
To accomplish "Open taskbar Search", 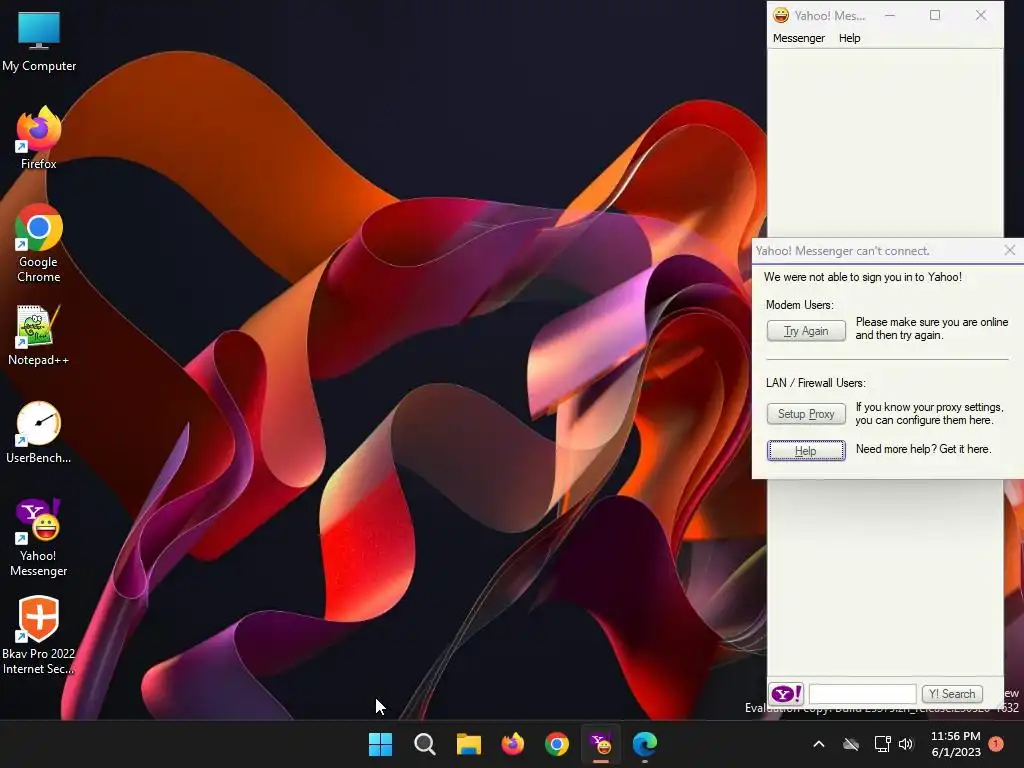I will click(x=424, y=744).
